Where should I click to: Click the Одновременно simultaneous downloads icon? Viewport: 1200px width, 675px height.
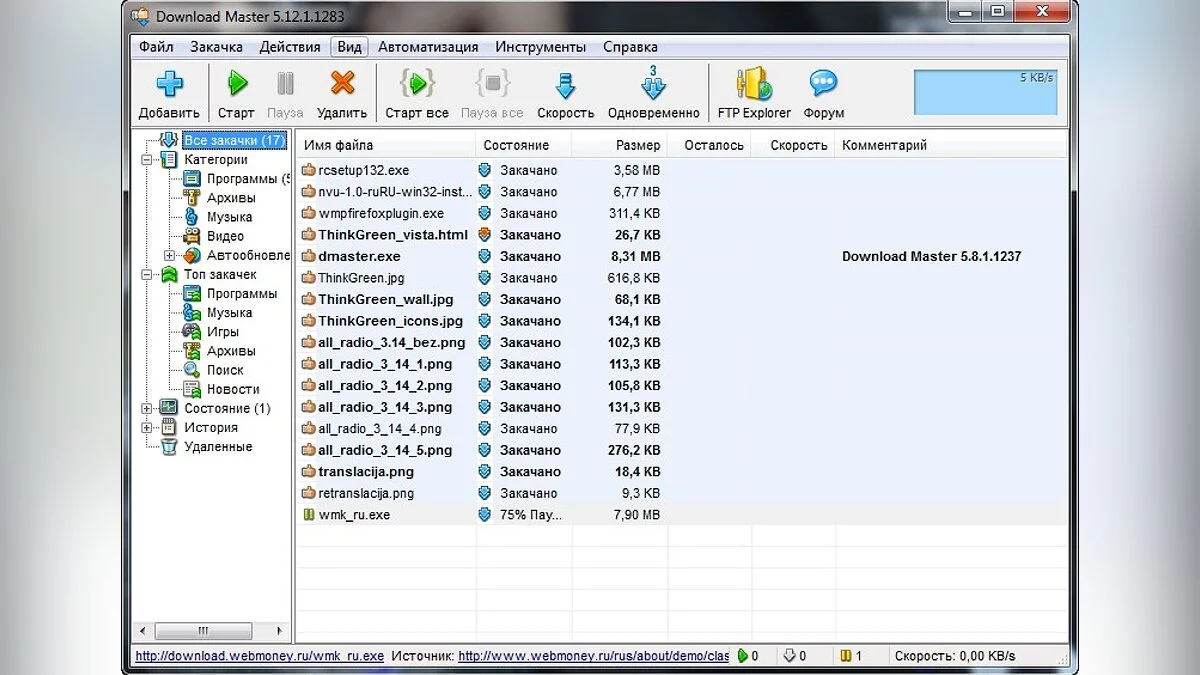pyautogui.click(x=653, y=84)
